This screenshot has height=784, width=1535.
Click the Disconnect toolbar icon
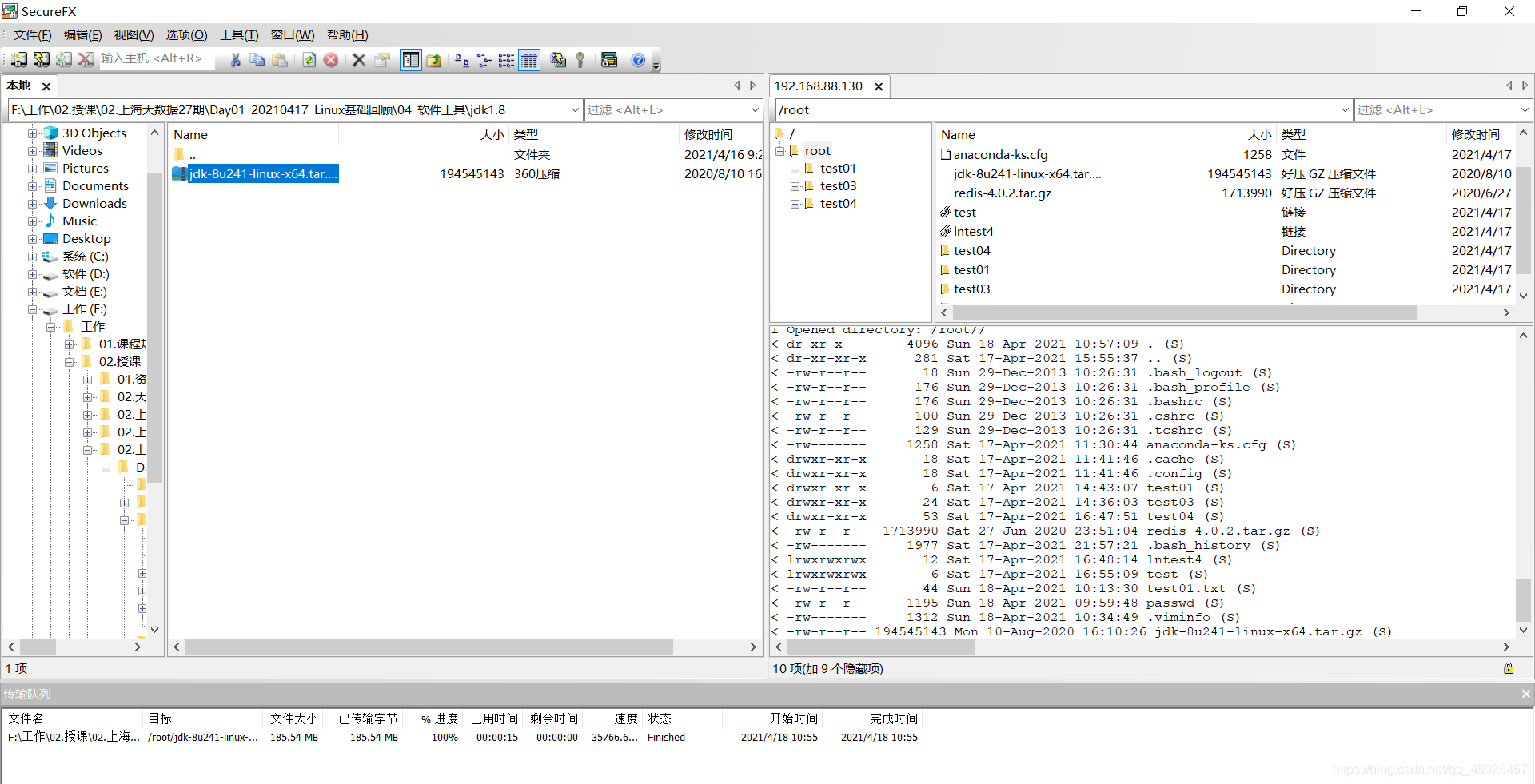86,60
